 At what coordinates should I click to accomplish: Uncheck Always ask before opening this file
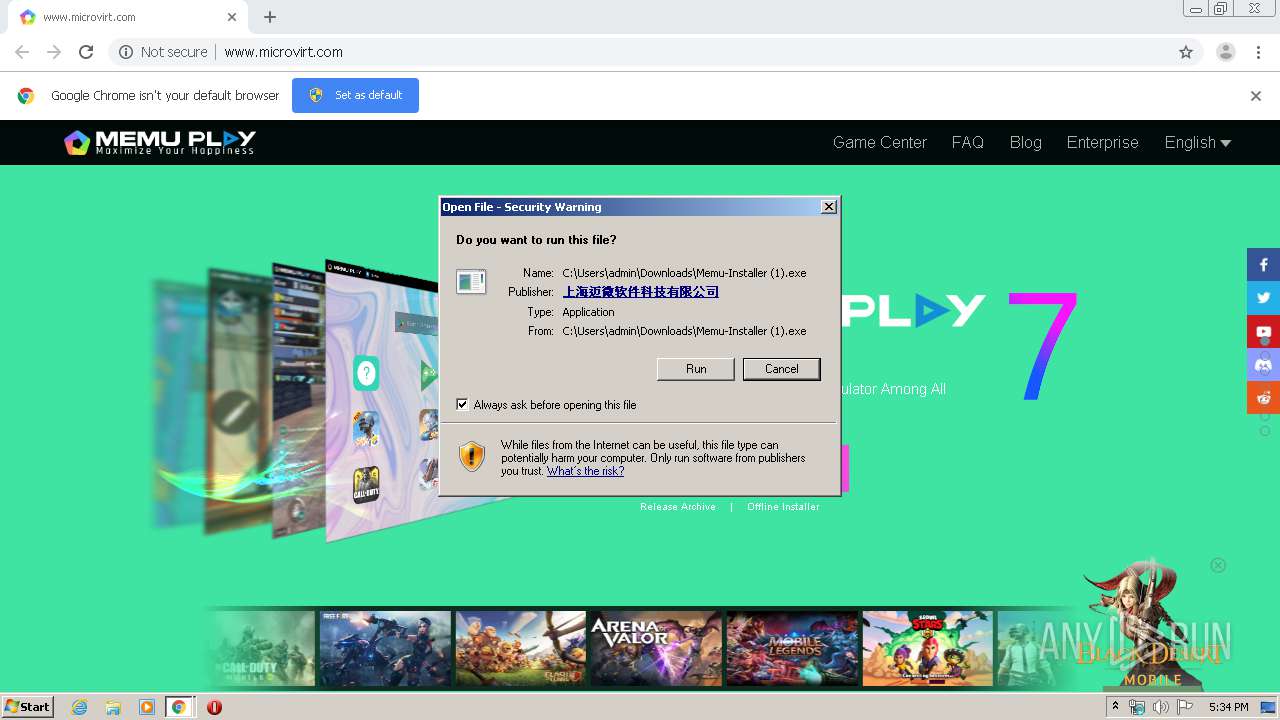pos(462,405)
